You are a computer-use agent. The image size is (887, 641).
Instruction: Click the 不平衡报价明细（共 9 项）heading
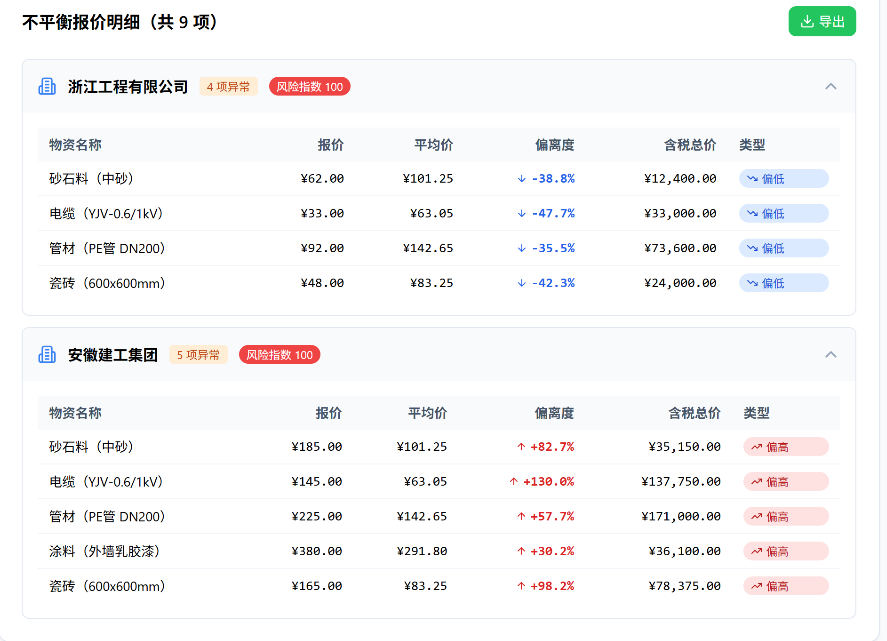pyautogui.click(x=120, y=22)
